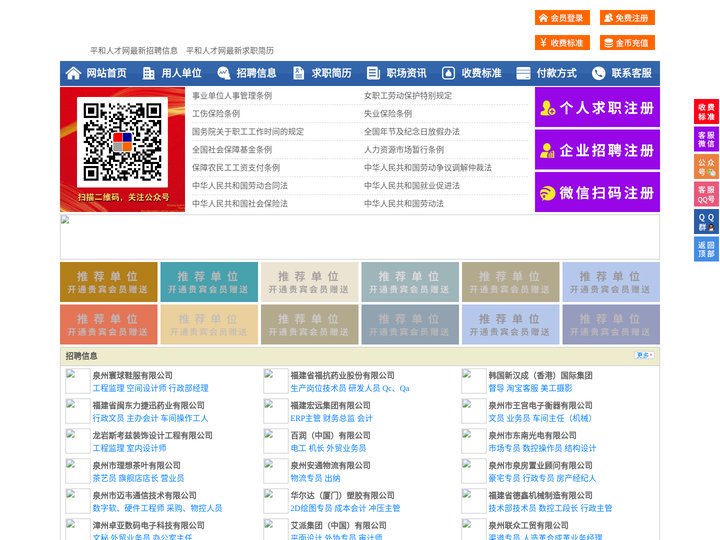Click the 企业招聘注册 purple button
Image resolution: width=720 pixels, height=540 pixels.
597,150
